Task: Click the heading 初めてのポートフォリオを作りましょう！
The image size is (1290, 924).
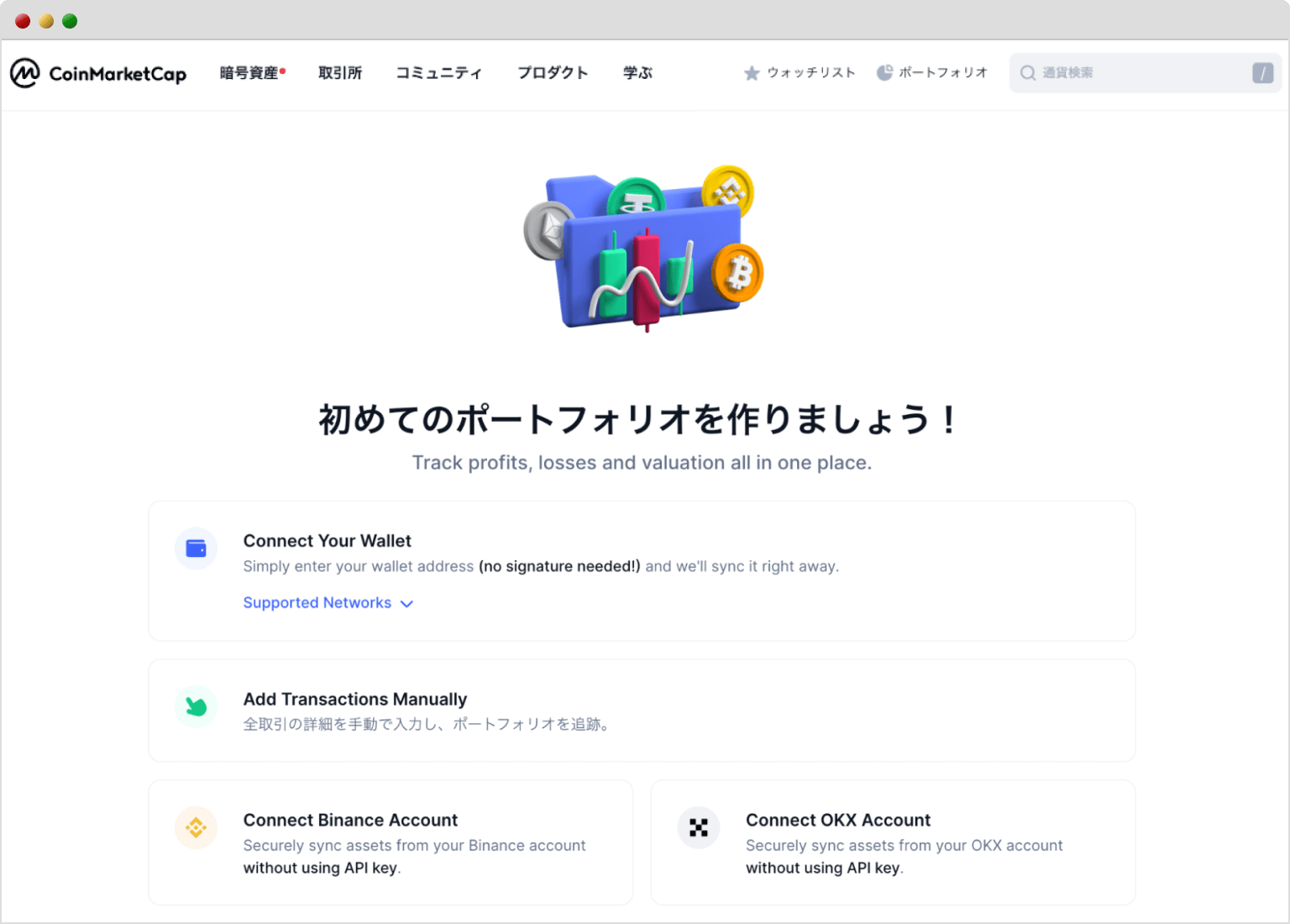Action: [x=638, y=419]
